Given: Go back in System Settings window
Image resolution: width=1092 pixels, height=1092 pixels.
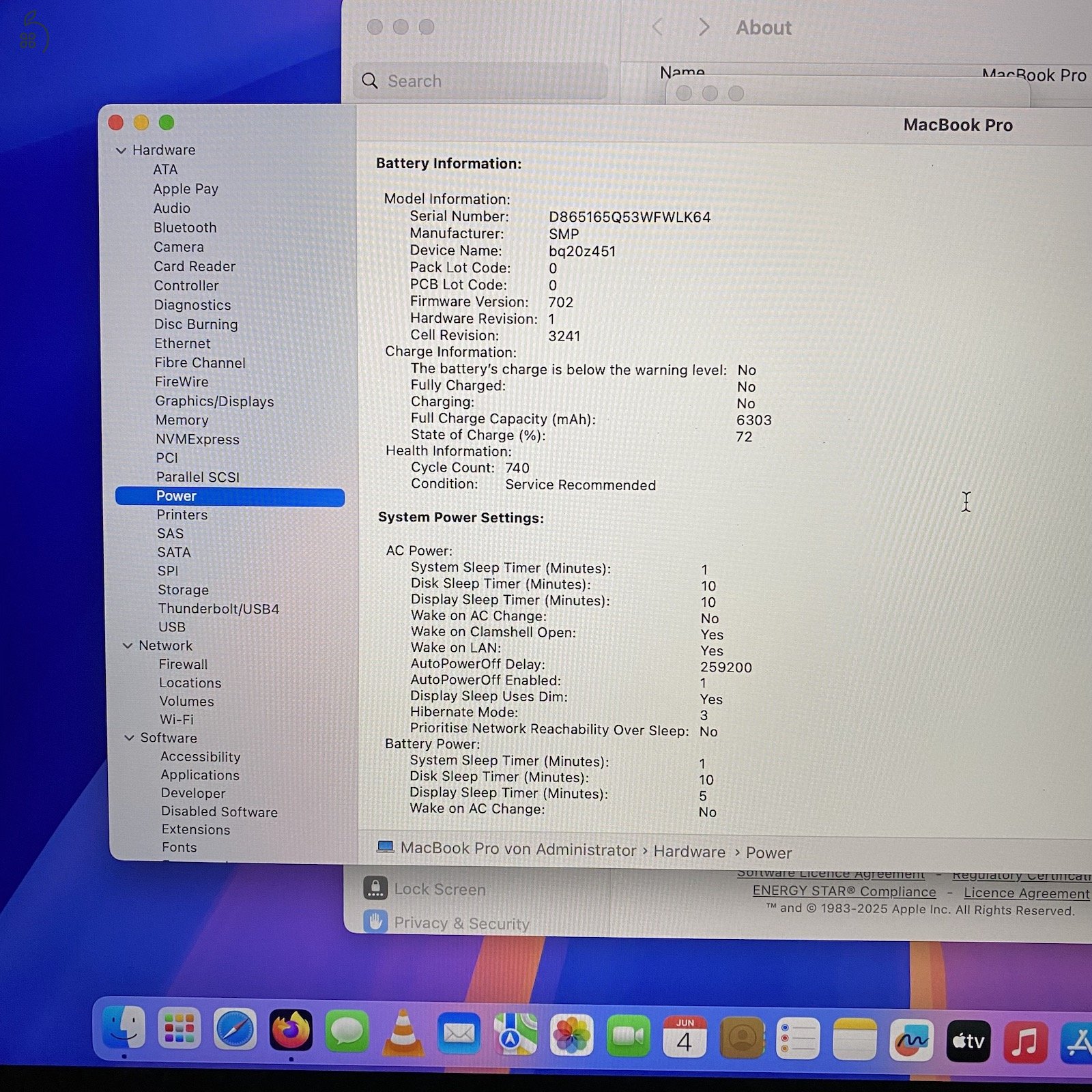Looking at the screenshot, I should (x=657, y=27).
